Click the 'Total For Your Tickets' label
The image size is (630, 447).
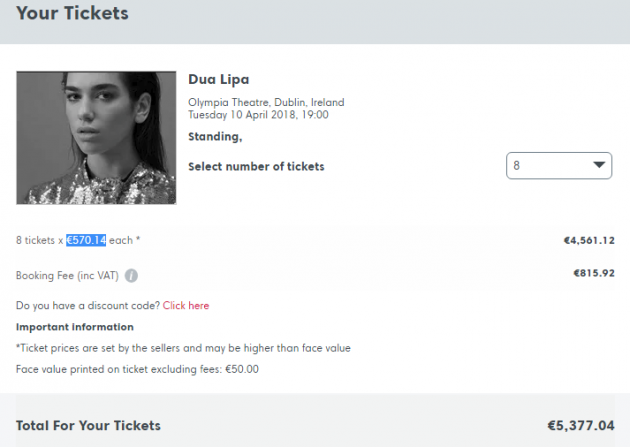tap(89, 426)
